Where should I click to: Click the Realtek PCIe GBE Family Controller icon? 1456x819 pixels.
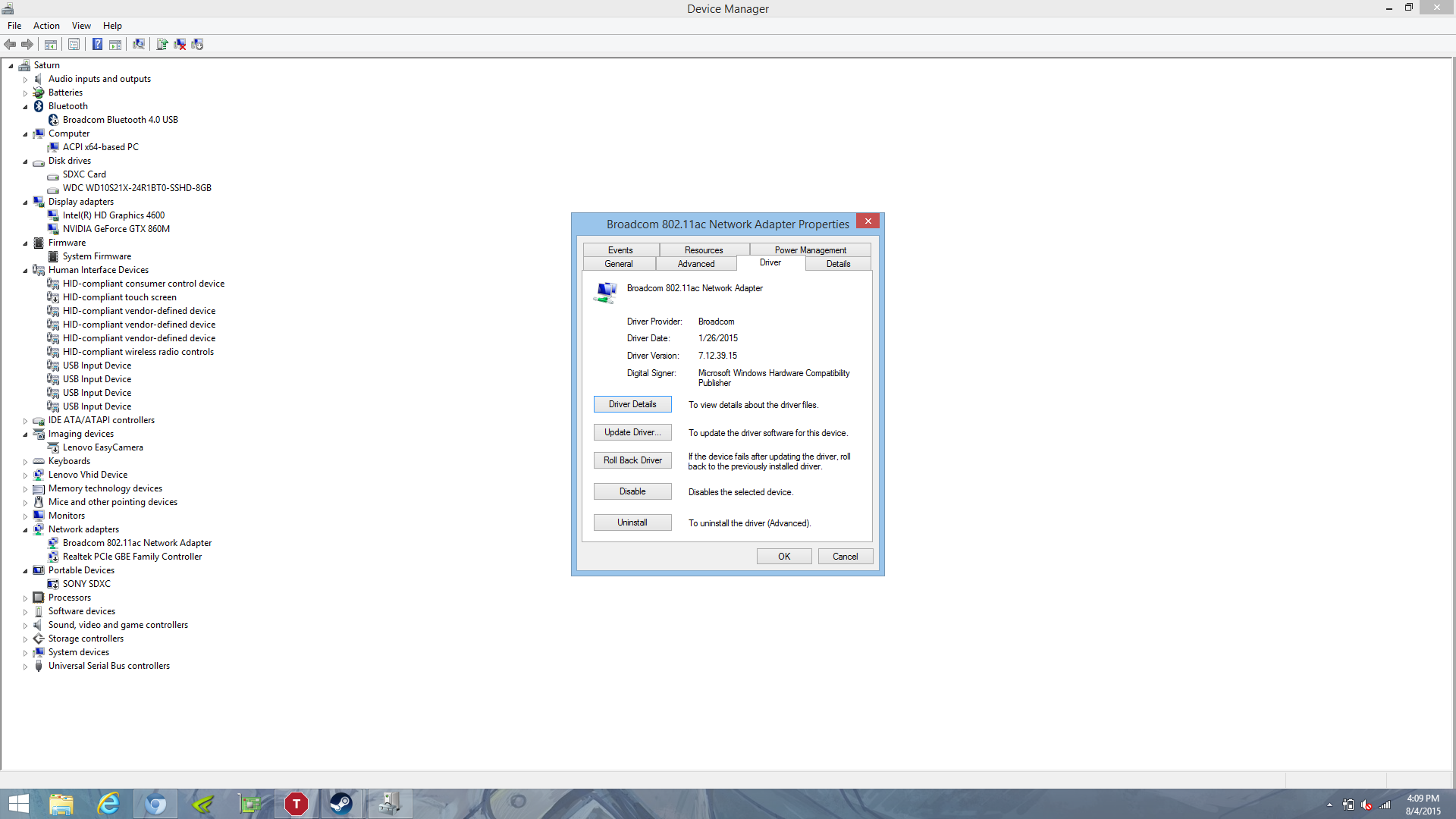coord(53,557)
